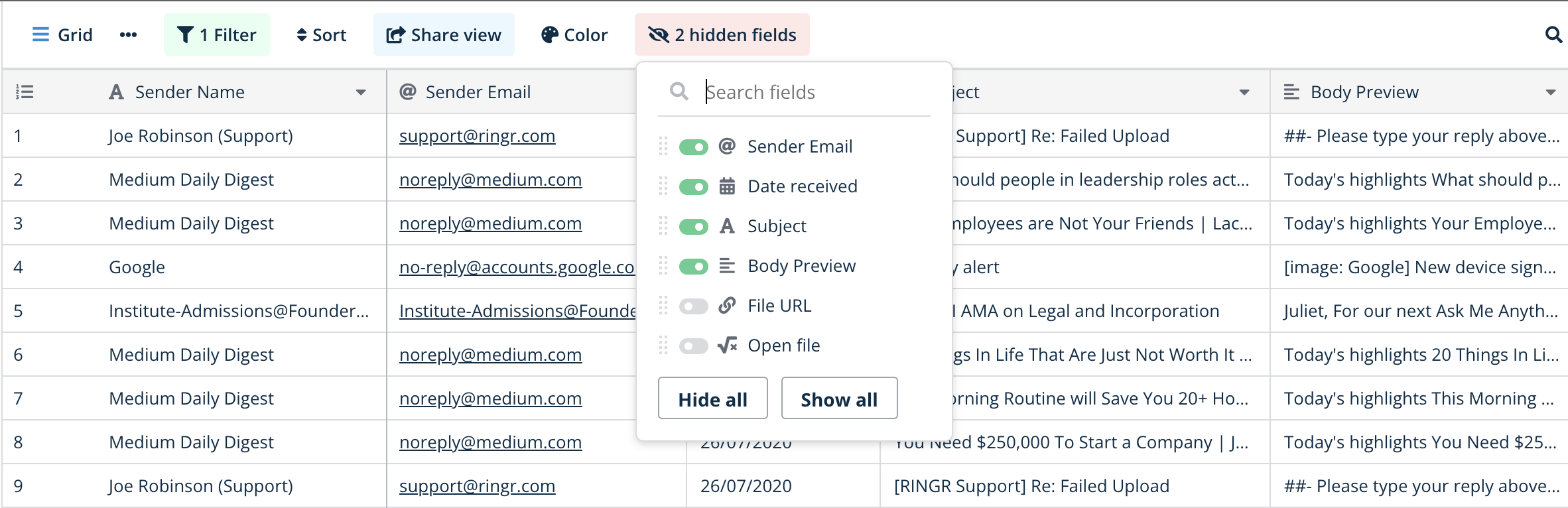
Task: Click the Open file formula icon
Action: (727, 346)
